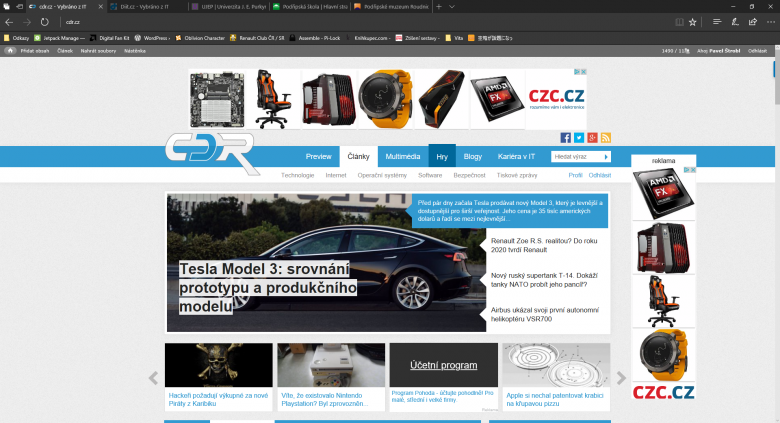Switch to Podřipské muzeum Roudnice tab
Image resolution: width=780 pixels, height=423 pixels.
click(x=391, y=6)
